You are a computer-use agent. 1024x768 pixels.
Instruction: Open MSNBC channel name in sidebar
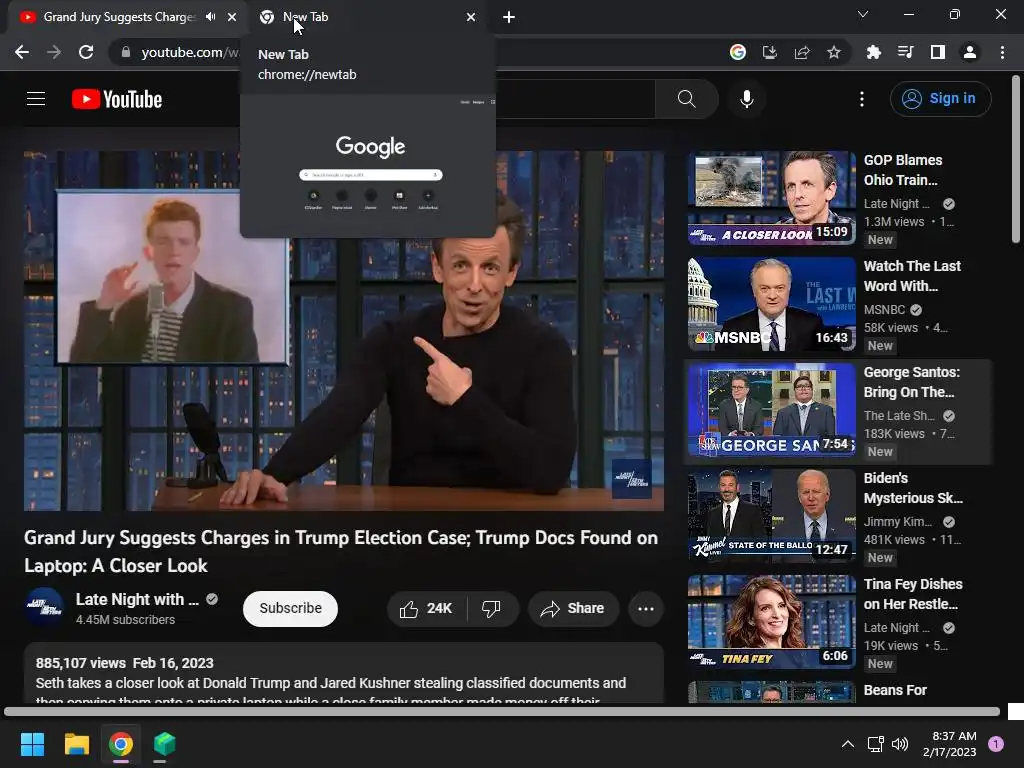(884, 310)
